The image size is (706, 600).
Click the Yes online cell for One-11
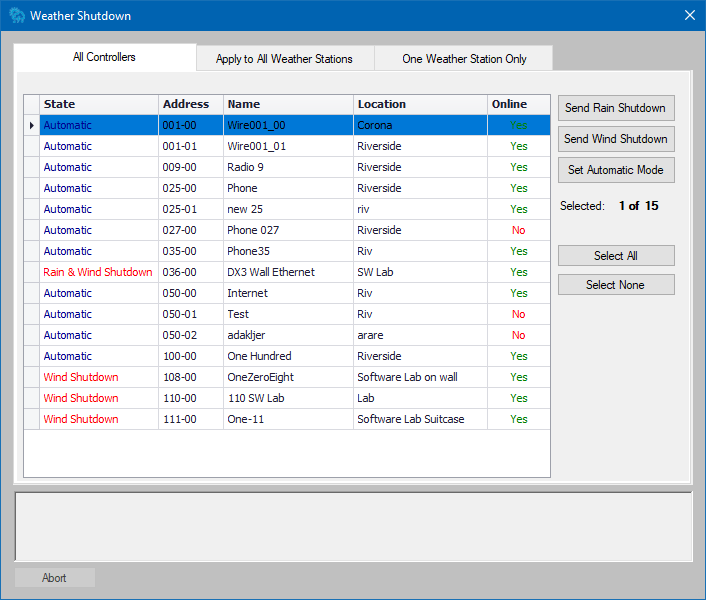click(519, 420)
